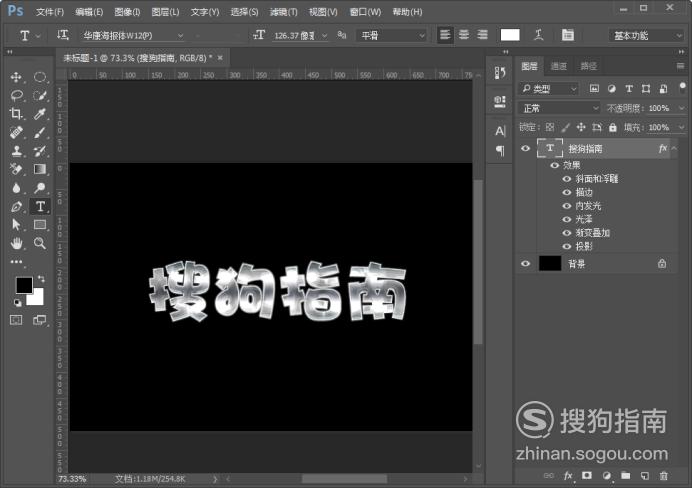Select the Brush tool
Viewport: 692px width, 488px height.
tap(40, 132)
